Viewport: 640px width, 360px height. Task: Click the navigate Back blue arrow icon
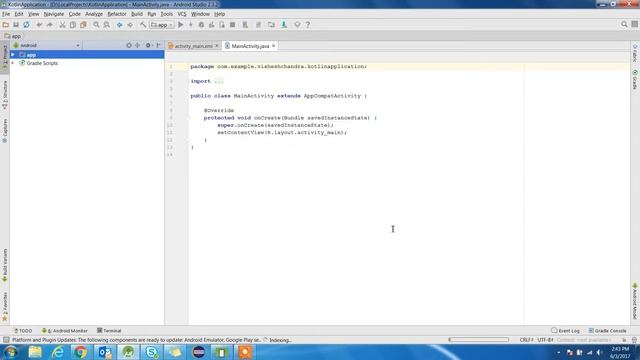[x=120, y=25]
